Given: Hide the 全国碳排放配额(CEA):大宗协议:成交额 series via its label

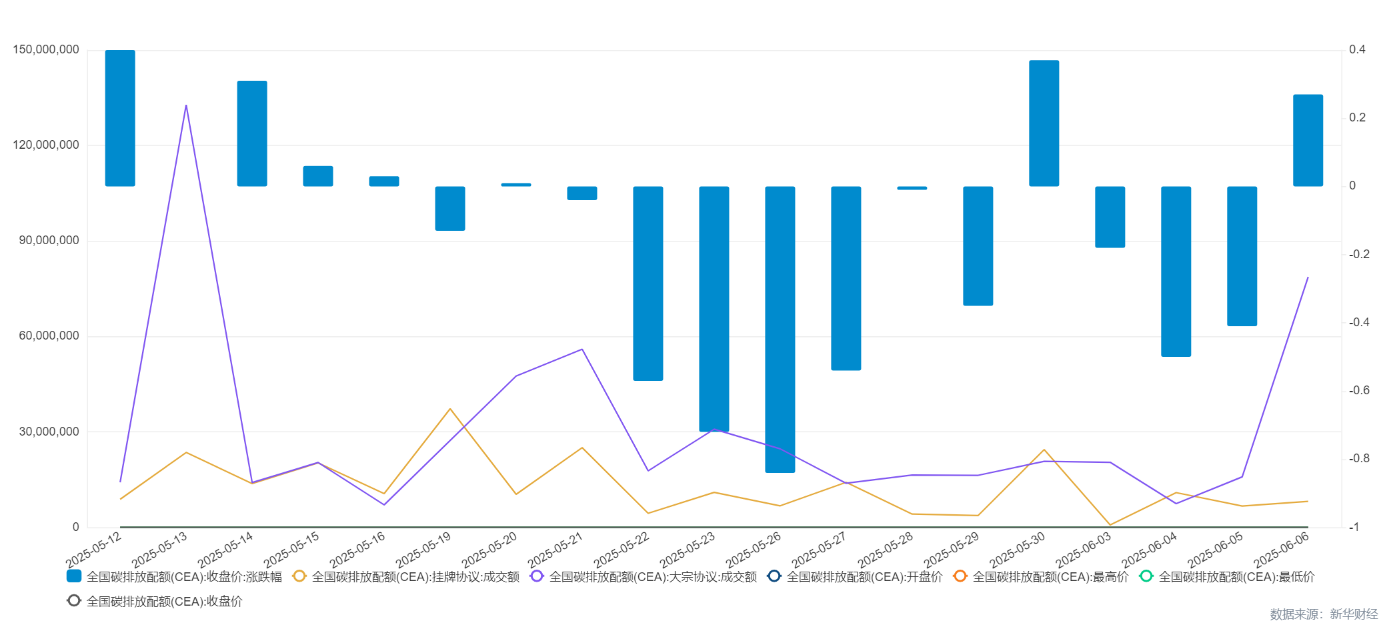Looking at the screenshot, I should (652, 577).
